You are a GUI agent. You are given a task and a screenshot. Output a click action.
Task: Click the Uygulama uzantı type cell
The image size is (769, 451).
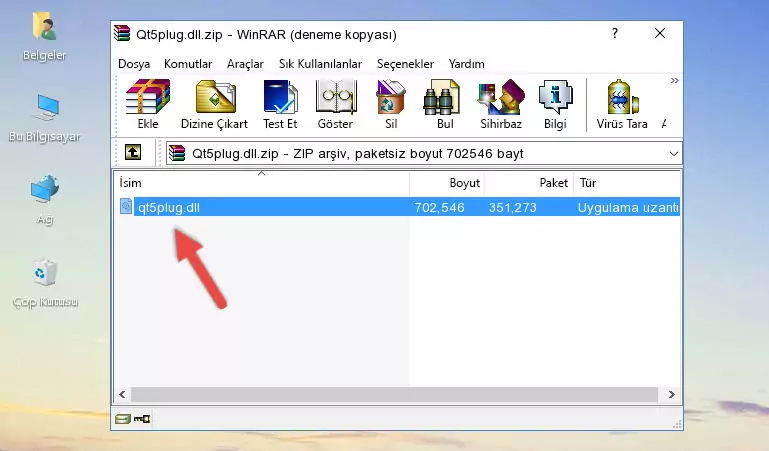tap(628, 207)
